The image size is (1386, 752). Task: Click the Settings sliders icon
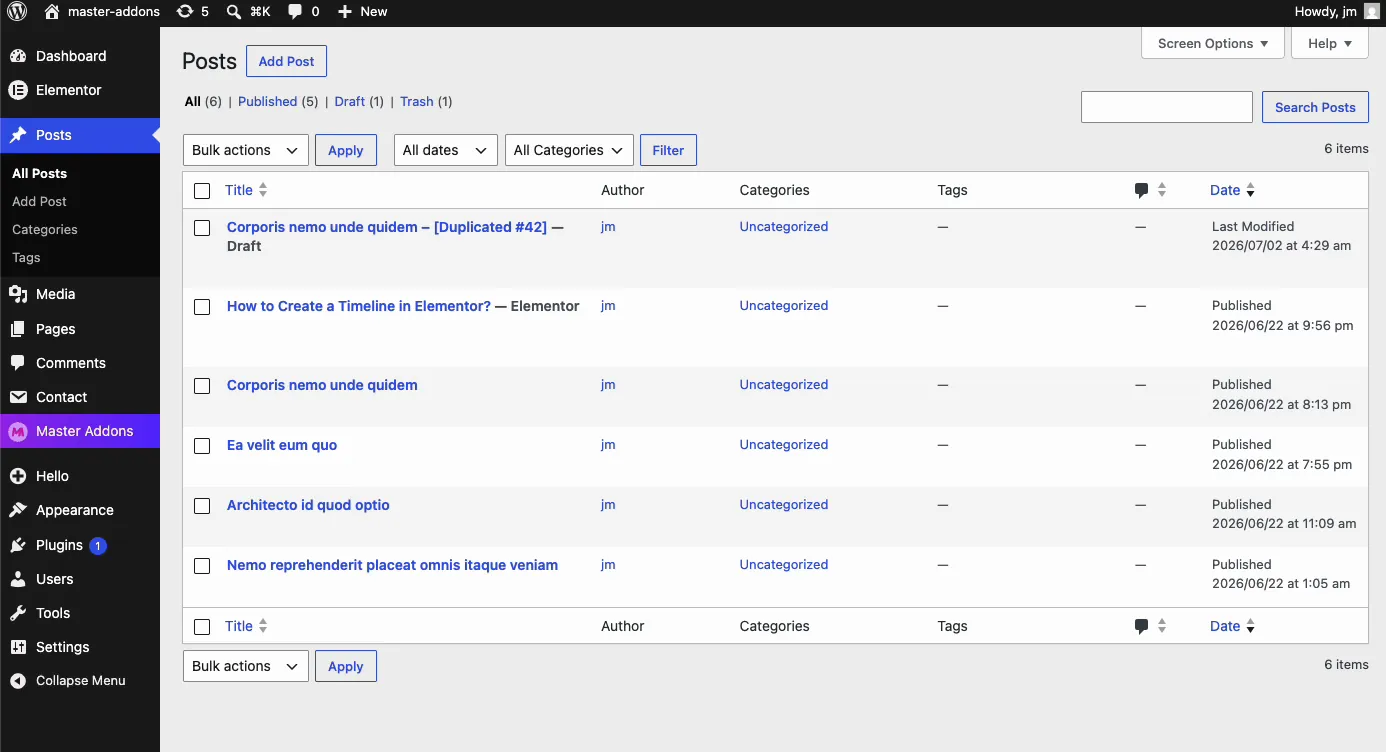pos(18,647)
